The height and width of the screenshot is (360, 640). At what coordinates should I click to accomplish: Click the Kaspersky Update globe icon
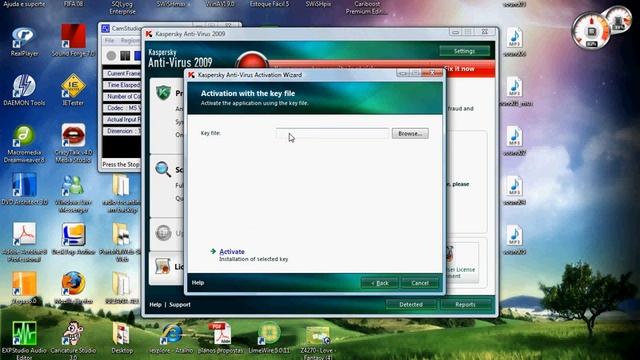pyautogui.click(x=163, y=233)
